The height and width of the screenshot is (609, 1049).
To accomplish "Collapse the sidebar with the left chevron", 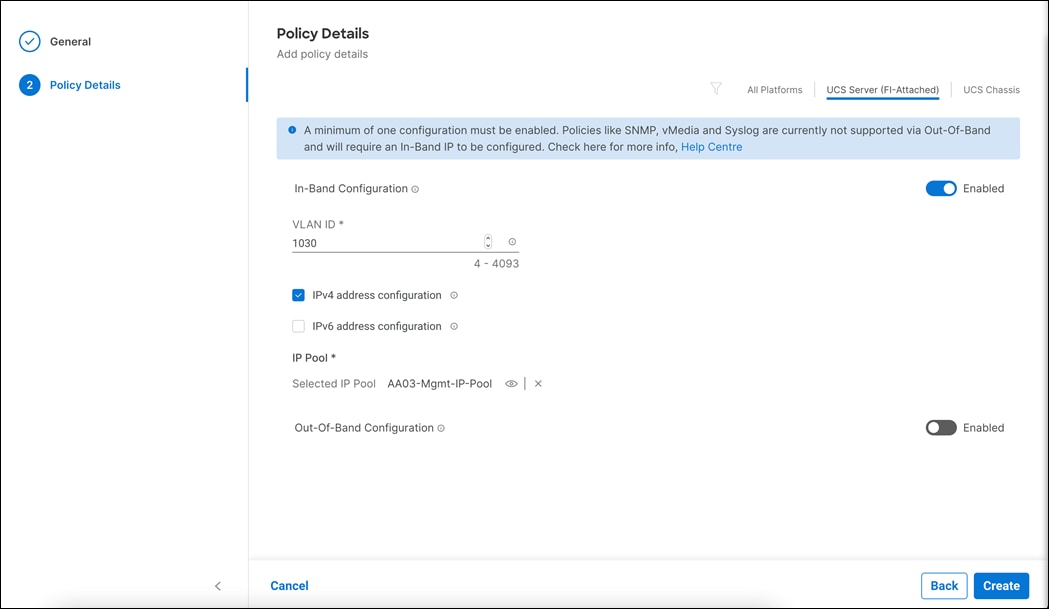I will click(217, 586).
